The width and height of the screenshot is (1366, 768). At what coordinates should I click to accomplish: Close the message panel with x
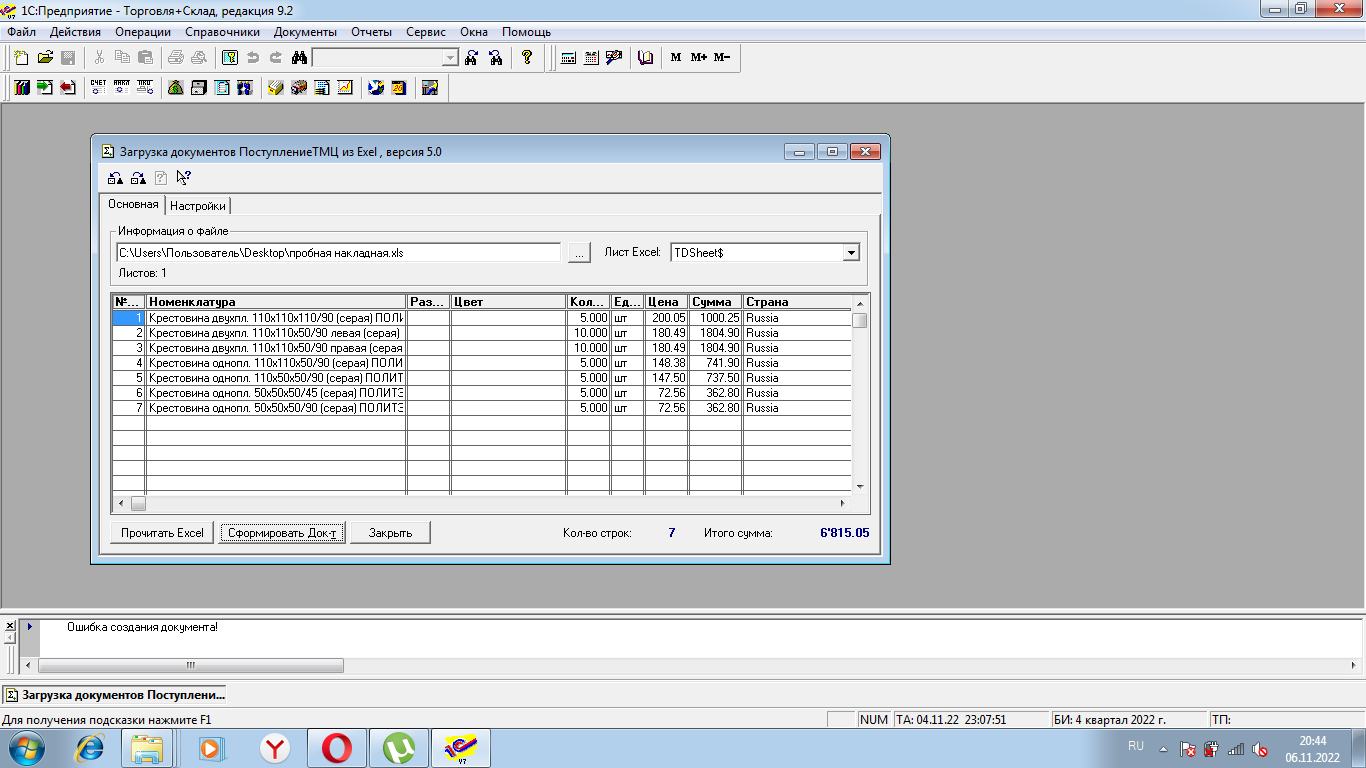pyautogui.click(x=11, y=625)
